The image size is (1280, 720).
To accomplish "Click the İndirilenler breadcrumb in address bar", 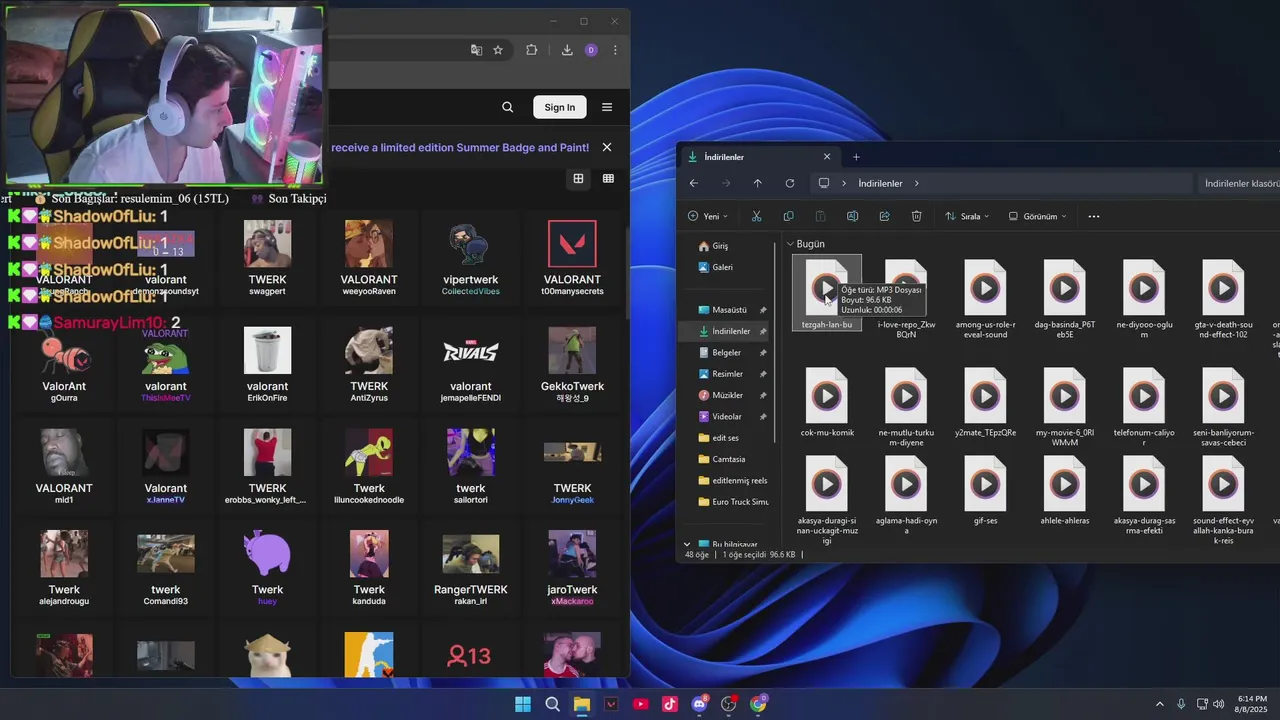I will 880,183.
